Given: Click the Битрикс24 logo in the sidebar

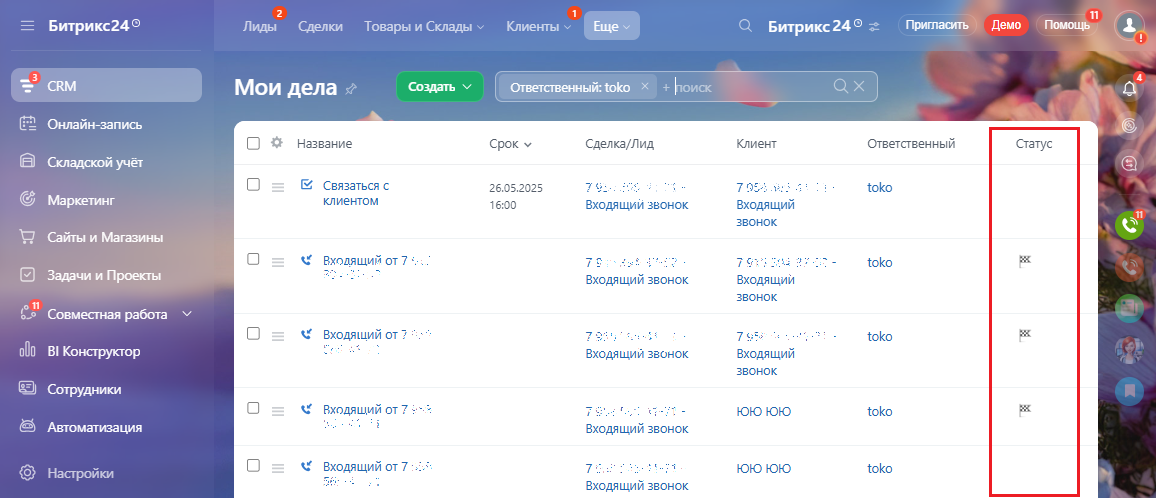Looking at the screenshot, I should pos(94,25).
